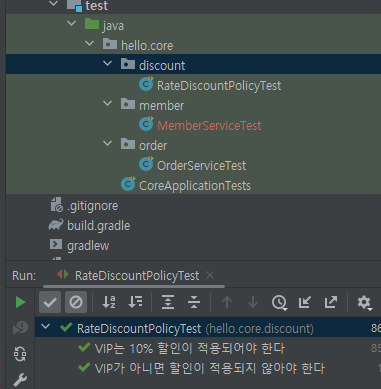Collapse the test folder chevron
Image resolution: width=381 pixels, height=389 pixels.
(53, 4)
